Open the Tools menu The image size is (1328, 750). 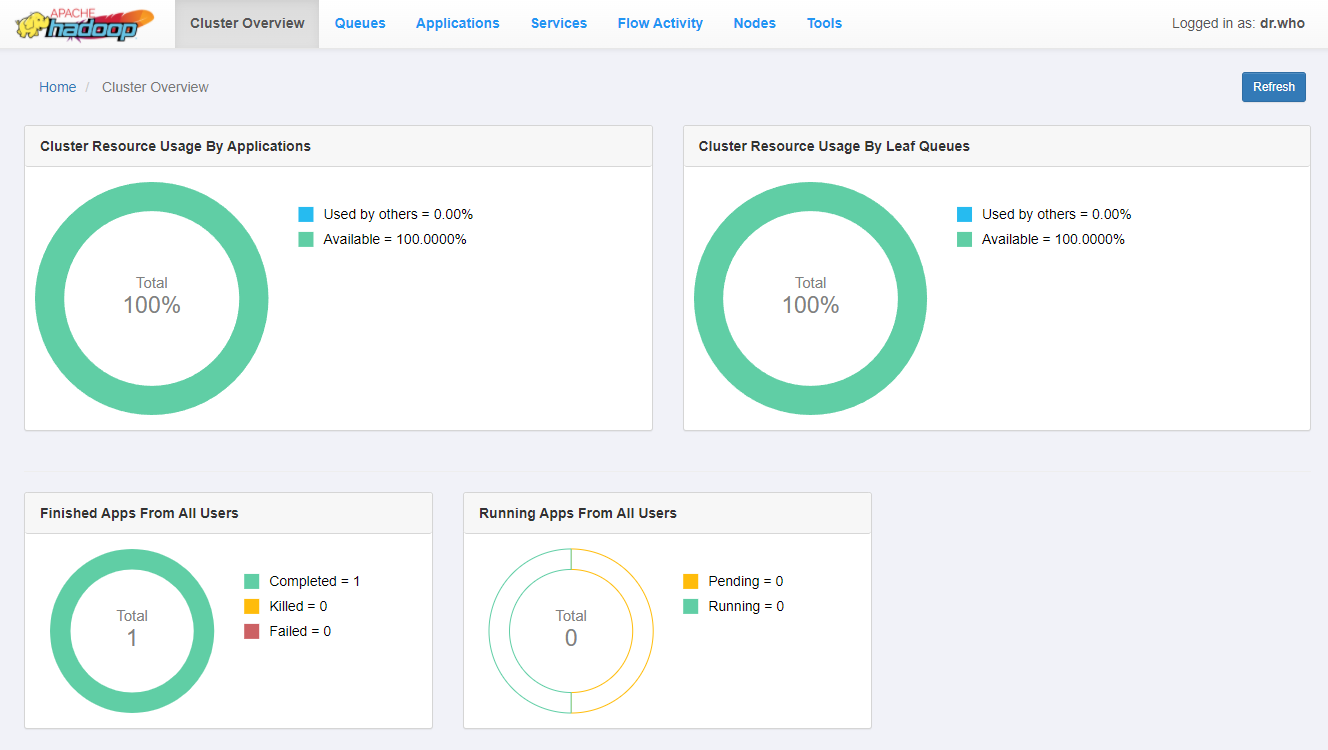pyautogui.click(x=825, y=23)
